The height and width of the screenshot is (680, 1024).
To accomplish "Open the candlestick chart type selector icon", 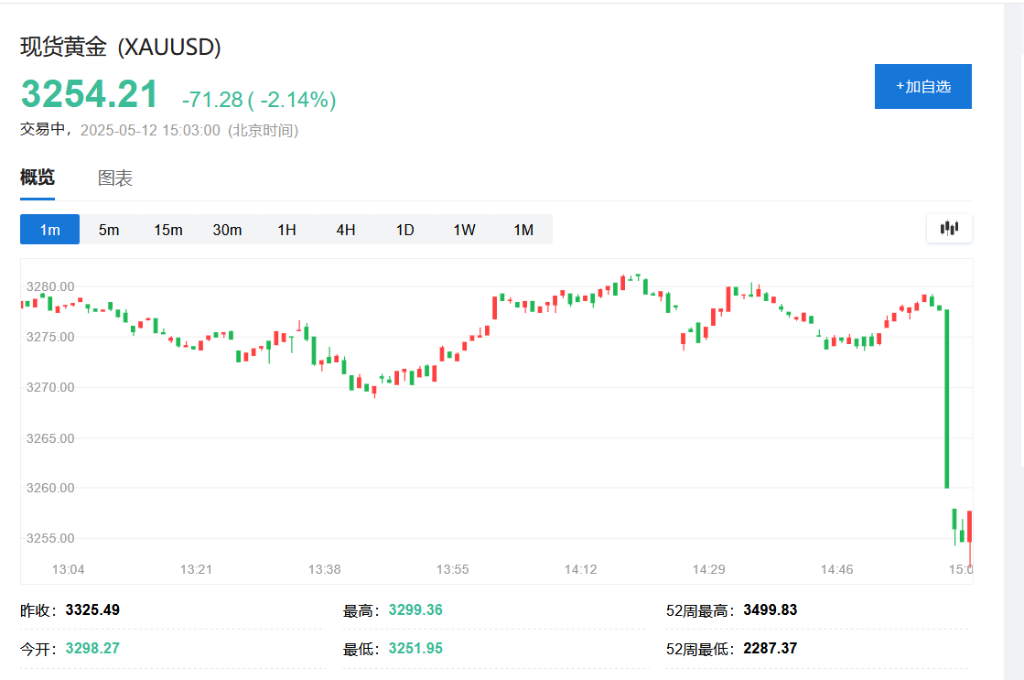I will tap(948, 228).
